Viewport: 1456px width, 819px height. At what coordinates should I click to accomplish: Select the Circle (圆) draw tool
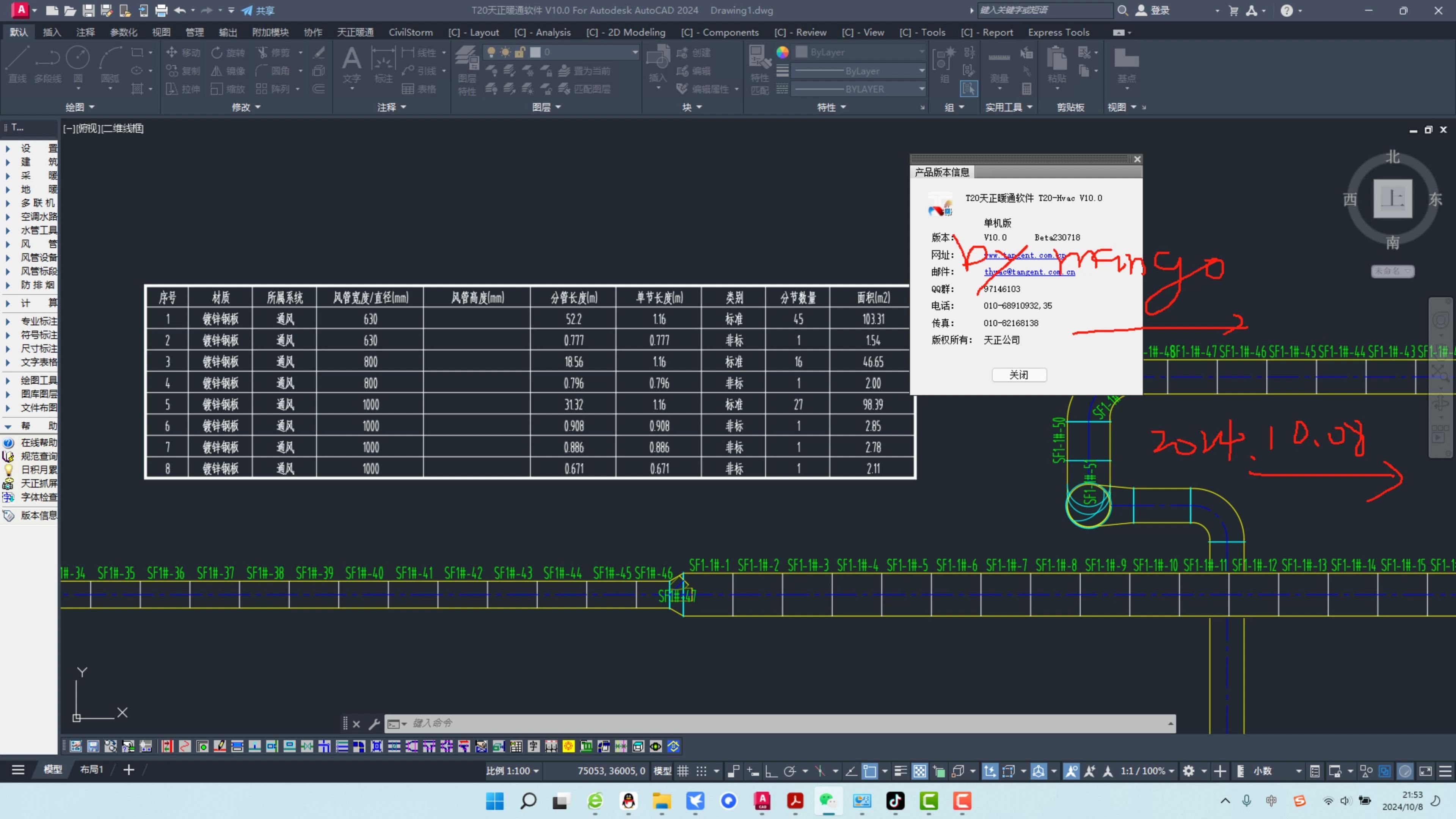click(x=78, y=64)
